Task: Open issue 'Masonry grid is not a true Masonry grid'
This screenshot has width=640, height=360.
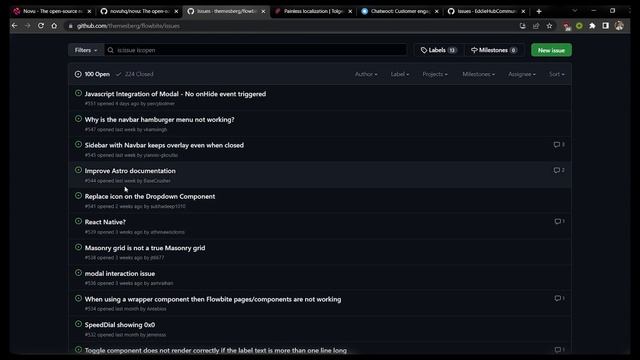Action: click(145, 248)
